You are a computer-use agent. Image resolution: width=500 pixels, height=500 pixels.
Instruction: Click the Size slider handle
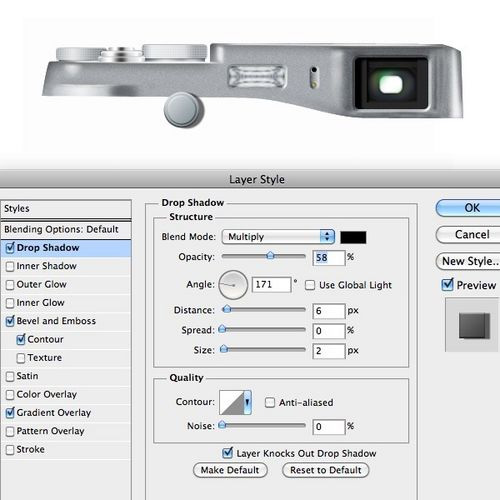coord(224,349)
